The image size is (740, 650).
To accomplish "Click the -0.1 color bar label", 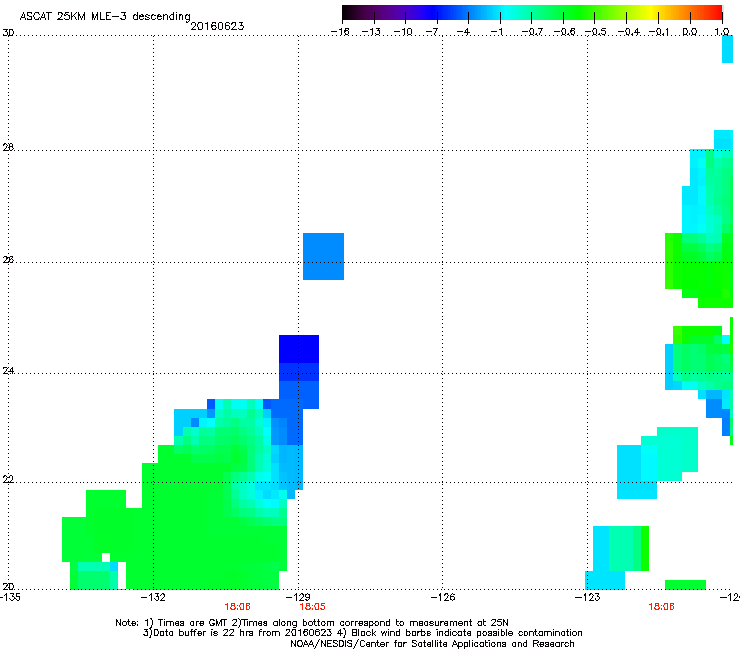I will tap(659, 32).
